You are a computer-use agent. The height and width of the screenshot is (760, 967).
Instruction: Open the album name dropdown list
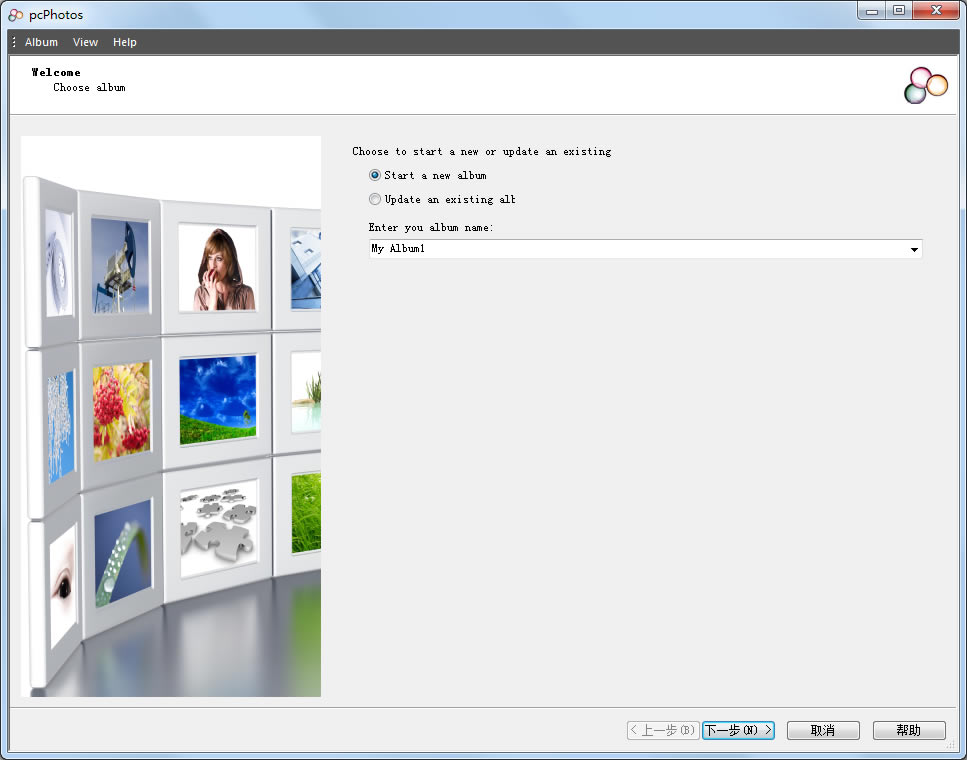(914, 249)
